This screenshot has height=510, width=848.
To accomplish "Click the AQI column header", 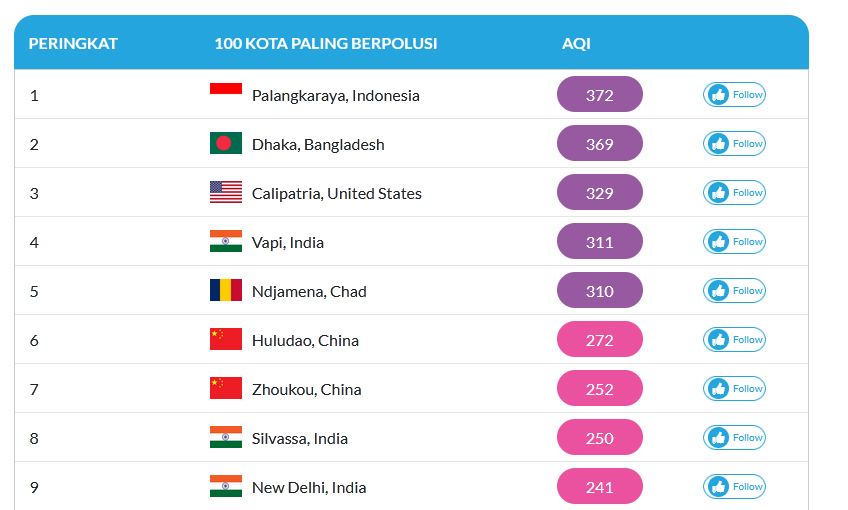I will coord(576,43).
